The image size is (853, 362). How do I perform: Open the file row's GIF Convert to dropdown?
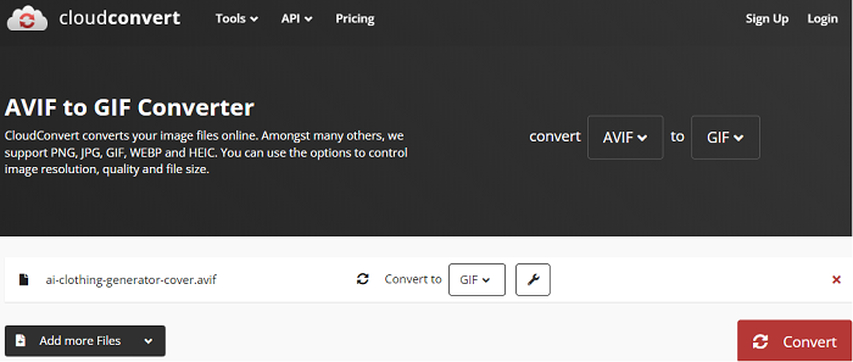click(477, 280)
